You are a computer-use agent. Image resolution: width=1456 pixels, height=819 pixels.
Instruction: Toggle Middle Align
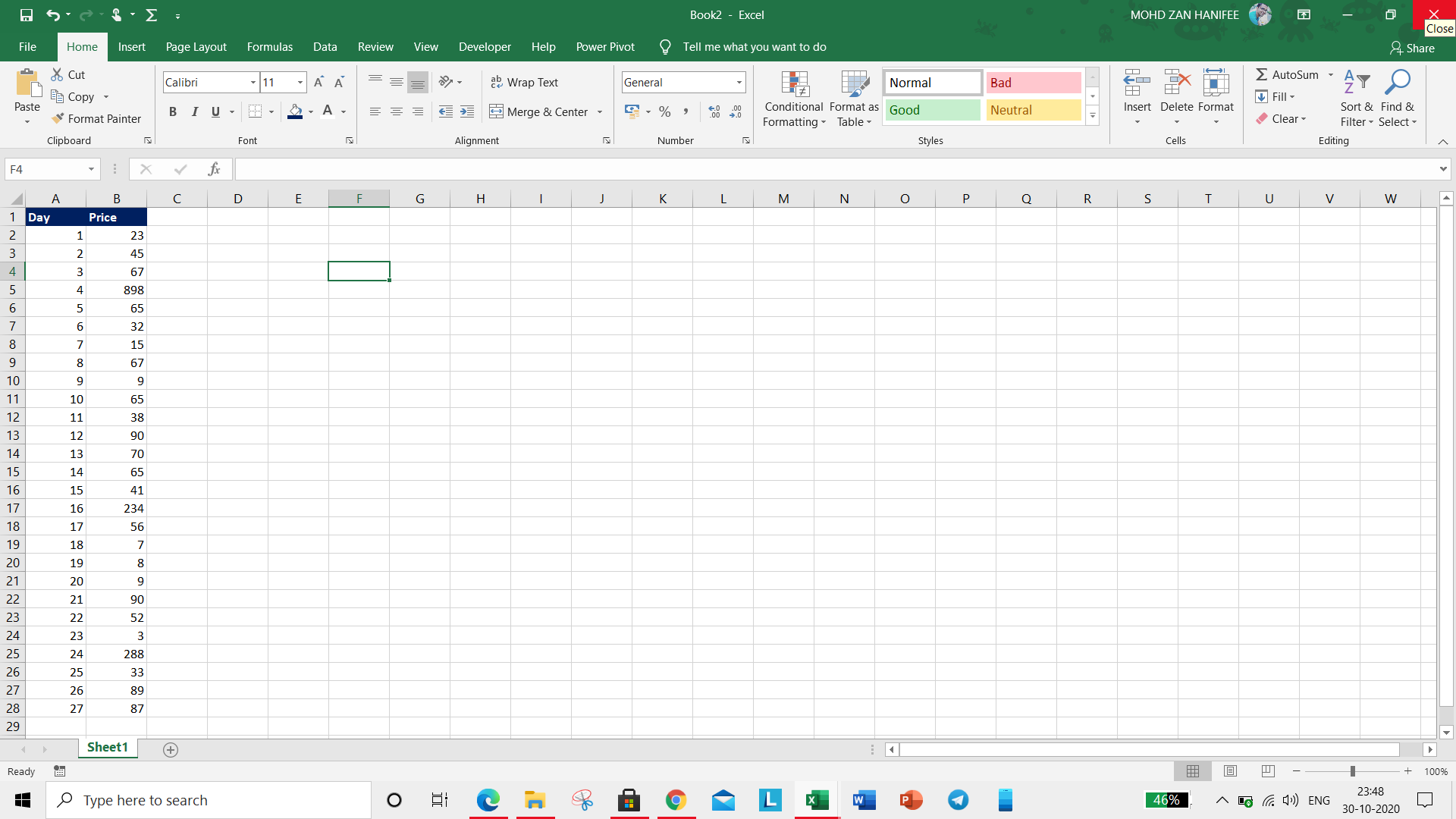(396, 82)
